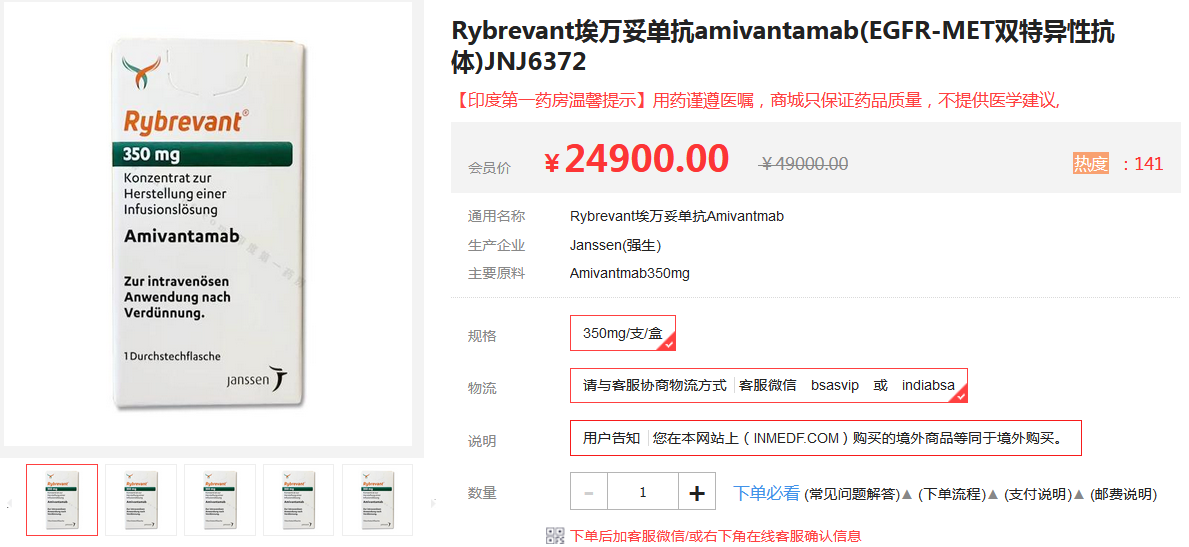The width and height of the screenshot is (1189, 547).
Task: Expand the 下单流程 order process section
Action: 951,494
